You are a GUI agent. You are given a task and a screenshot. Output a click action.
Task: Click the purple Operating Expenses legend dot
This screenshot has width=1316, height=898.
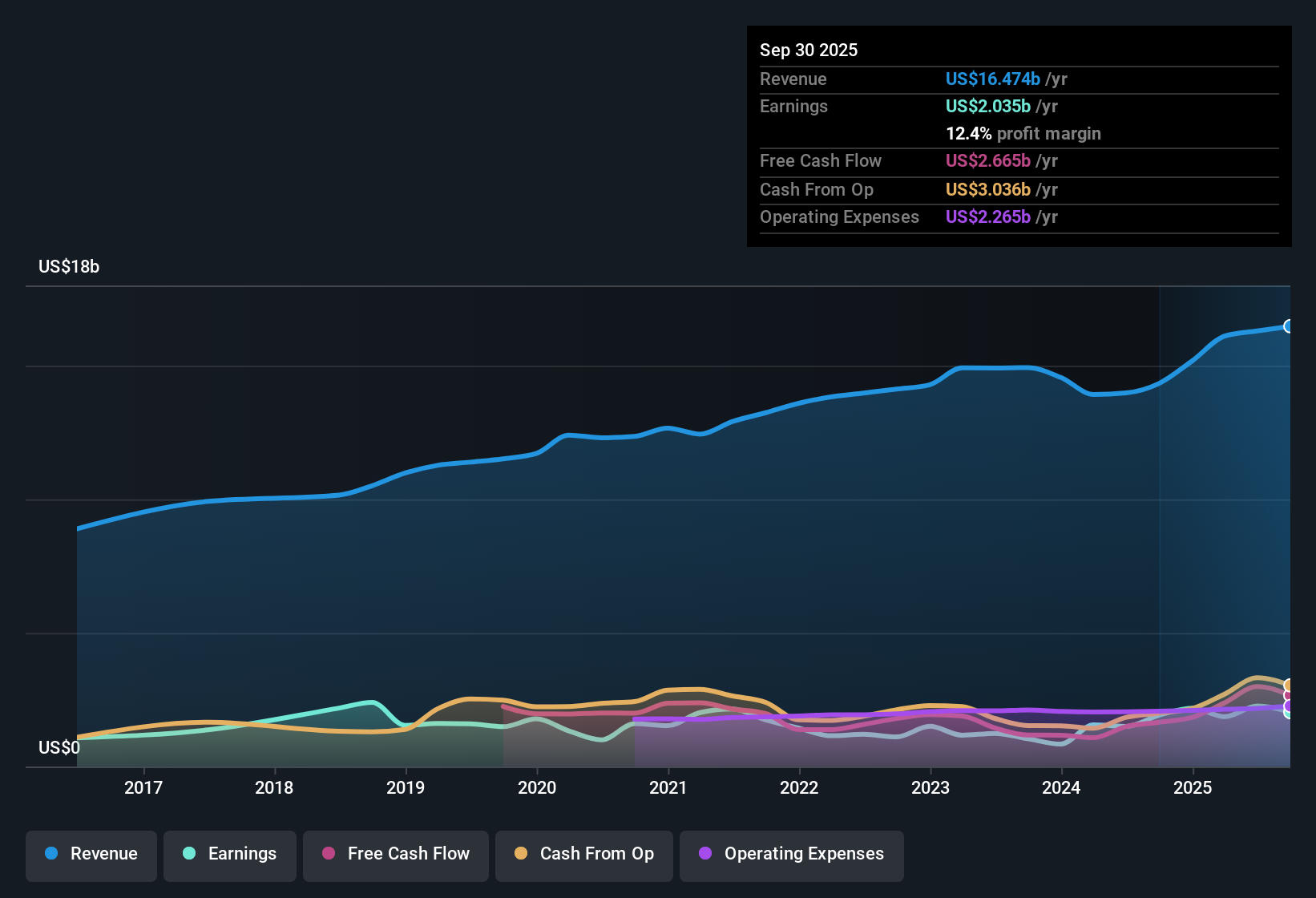coord(705,854)
